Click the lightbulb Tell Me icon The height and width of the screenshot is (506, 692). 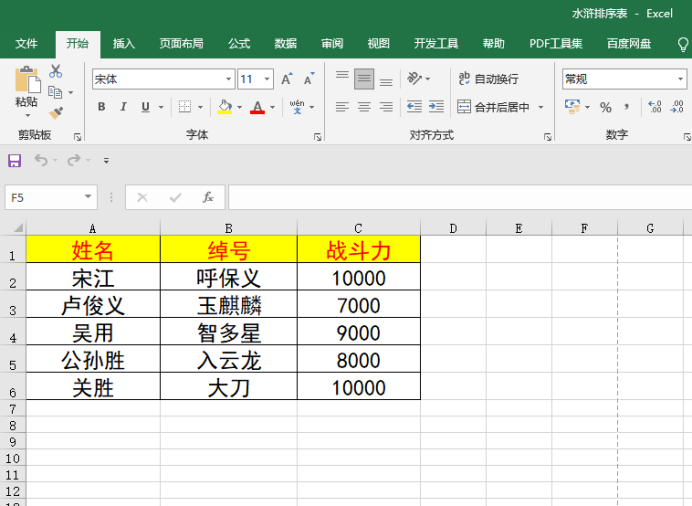point(682,44)
